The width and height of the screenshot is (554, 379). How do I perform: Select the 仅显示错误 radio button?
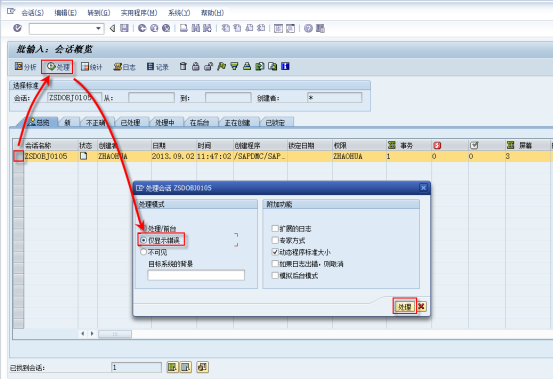click(143, 240)
